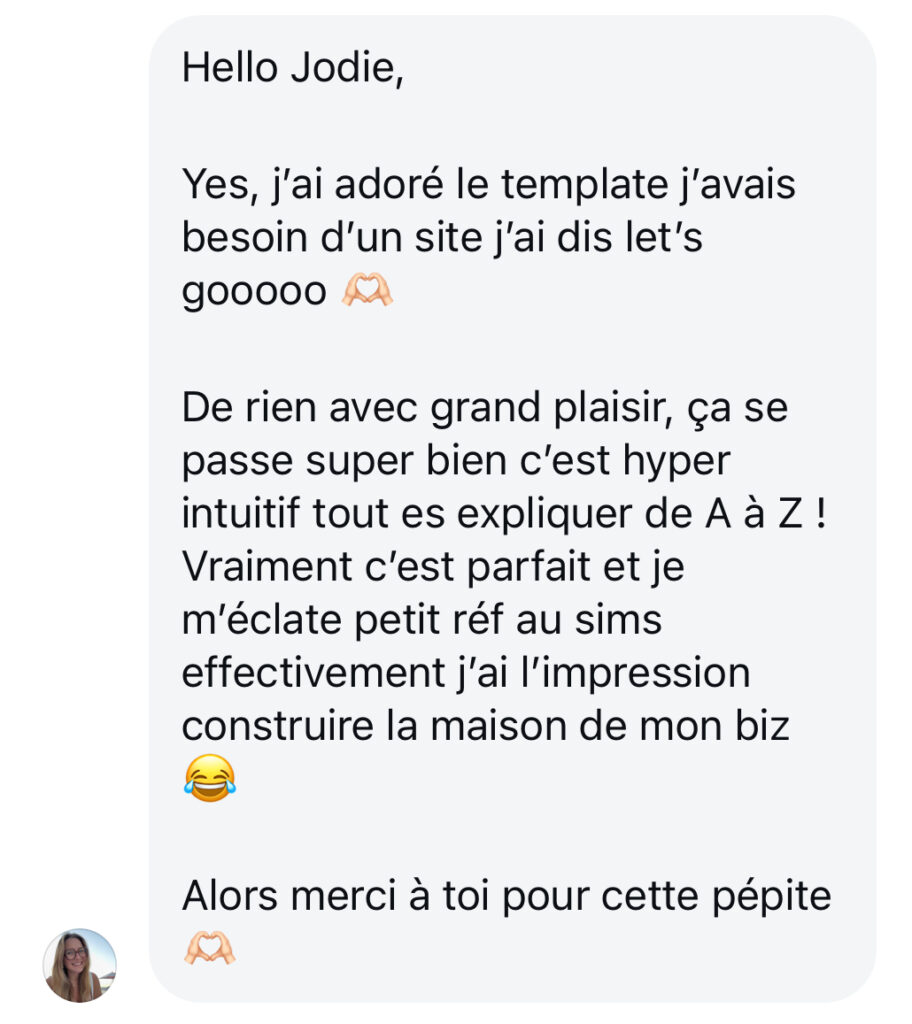Click the laughing tears emoji
The height and width of the screenshot is (1024, 912).
210,777
